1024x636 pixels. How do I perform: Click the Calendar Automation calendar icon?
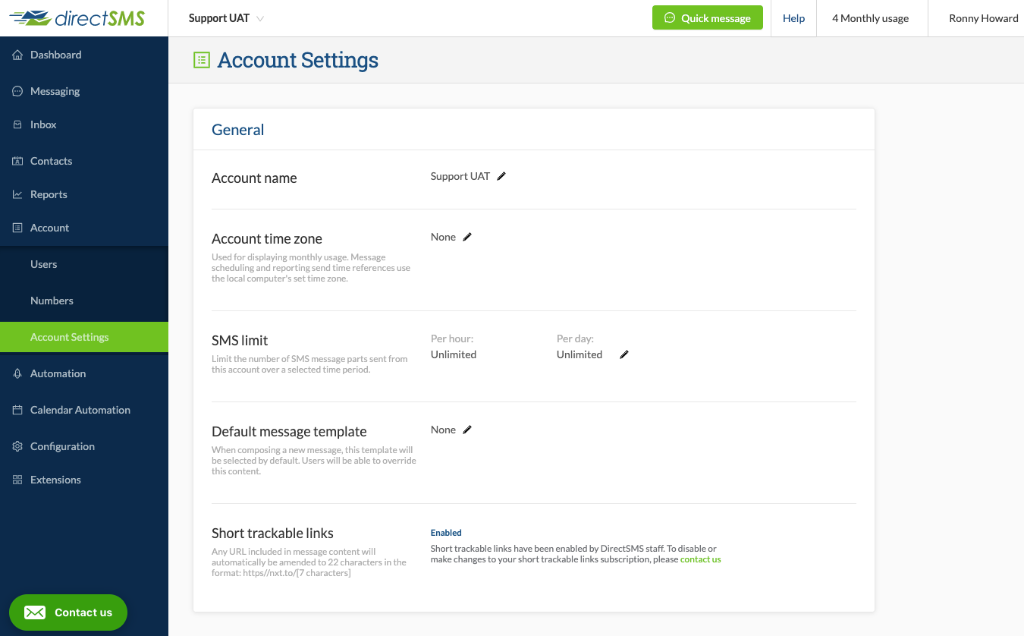point(18,410)
